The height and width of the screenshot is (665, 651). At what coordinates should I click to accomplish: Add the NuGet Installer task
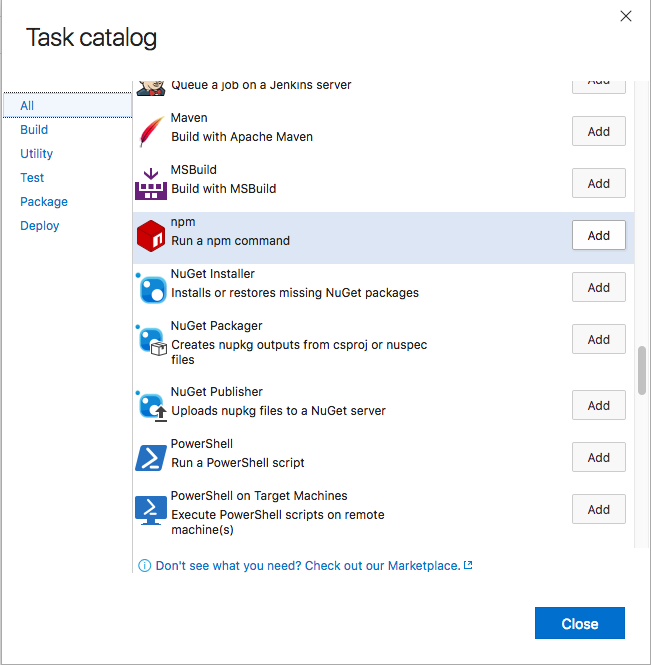tap(598, 288)
